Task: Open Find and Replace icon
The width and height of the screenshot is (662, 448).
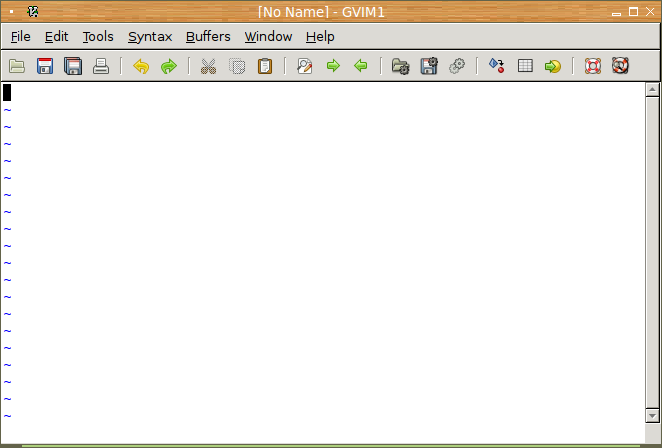Action: pyautogui.click(x=304, y=66)
